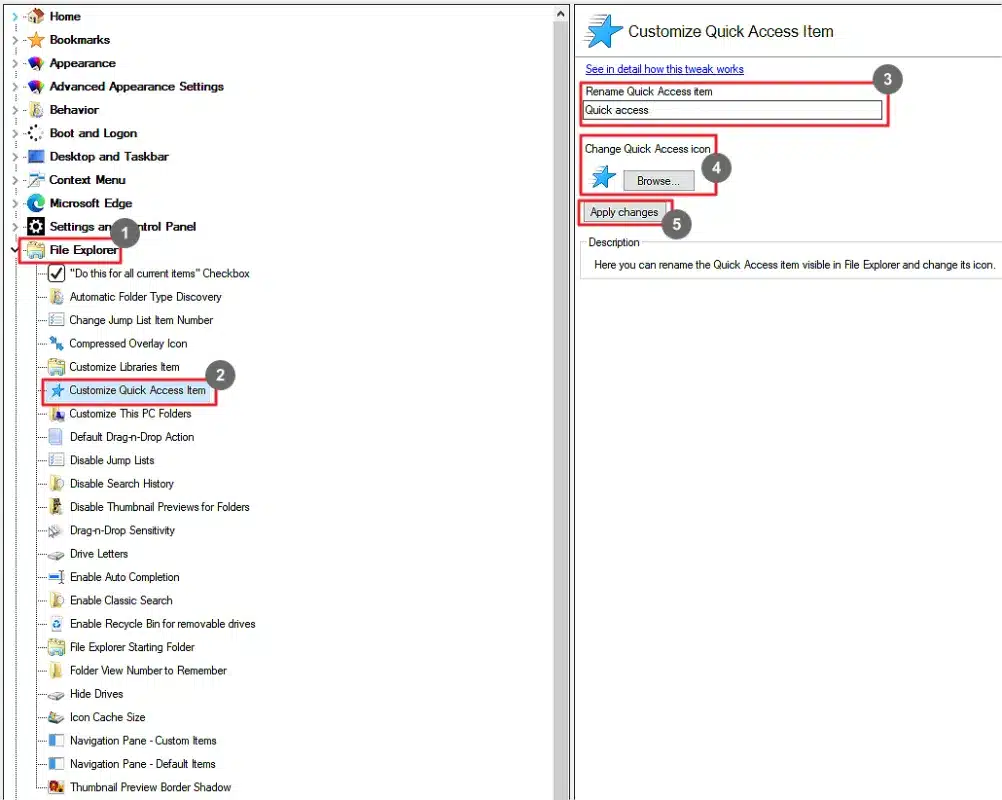Viewport: 1002px width, 800px height.
Task: Expand the Appearance tree node
Action: 15,63
